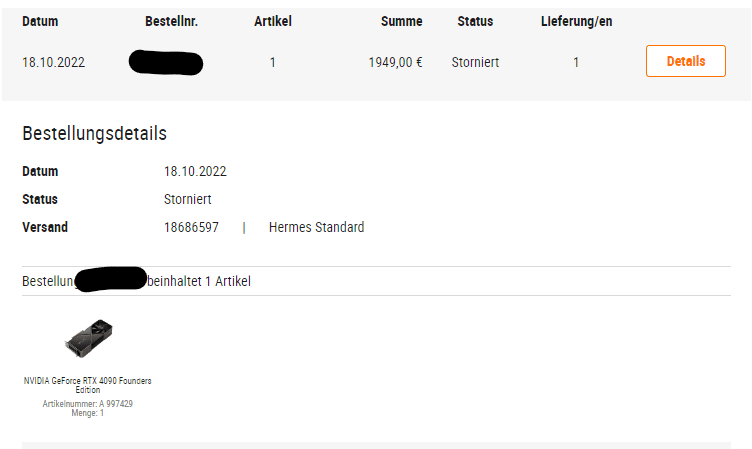Click the shipment number 18686597

(x=191, y=227)
